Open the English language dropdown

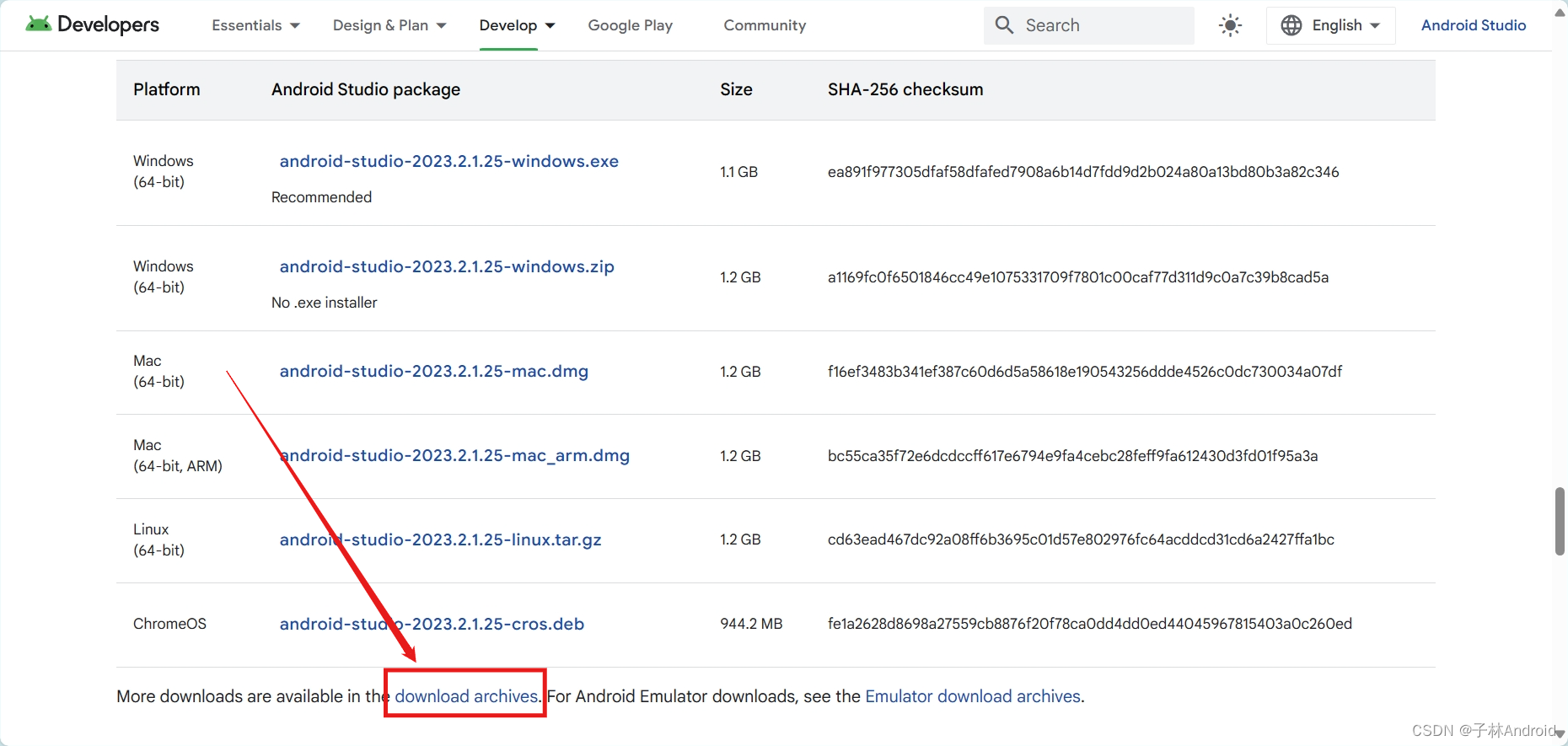[1330, 25]
